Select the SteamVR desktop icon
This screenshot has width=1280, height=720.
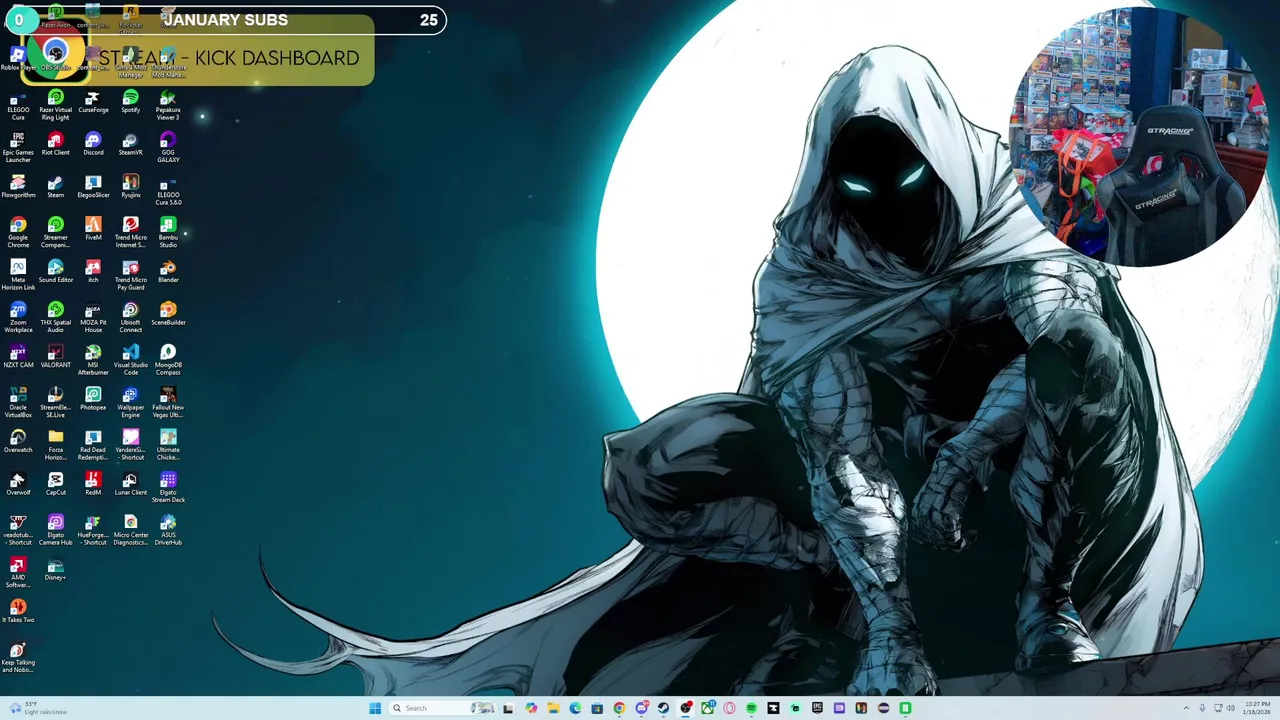(130, 144)
